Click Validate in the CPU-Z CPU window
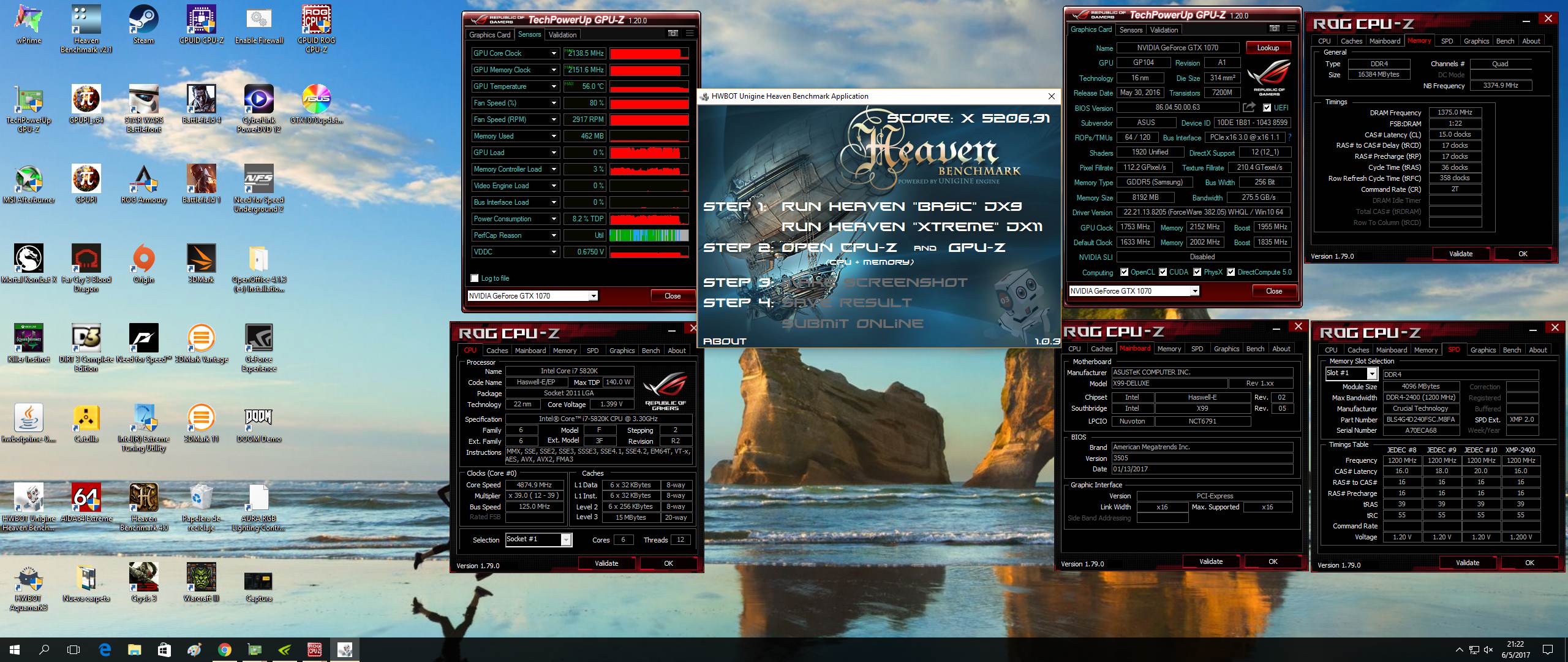Screen dimensions: 1568x662 coord(606,563)
